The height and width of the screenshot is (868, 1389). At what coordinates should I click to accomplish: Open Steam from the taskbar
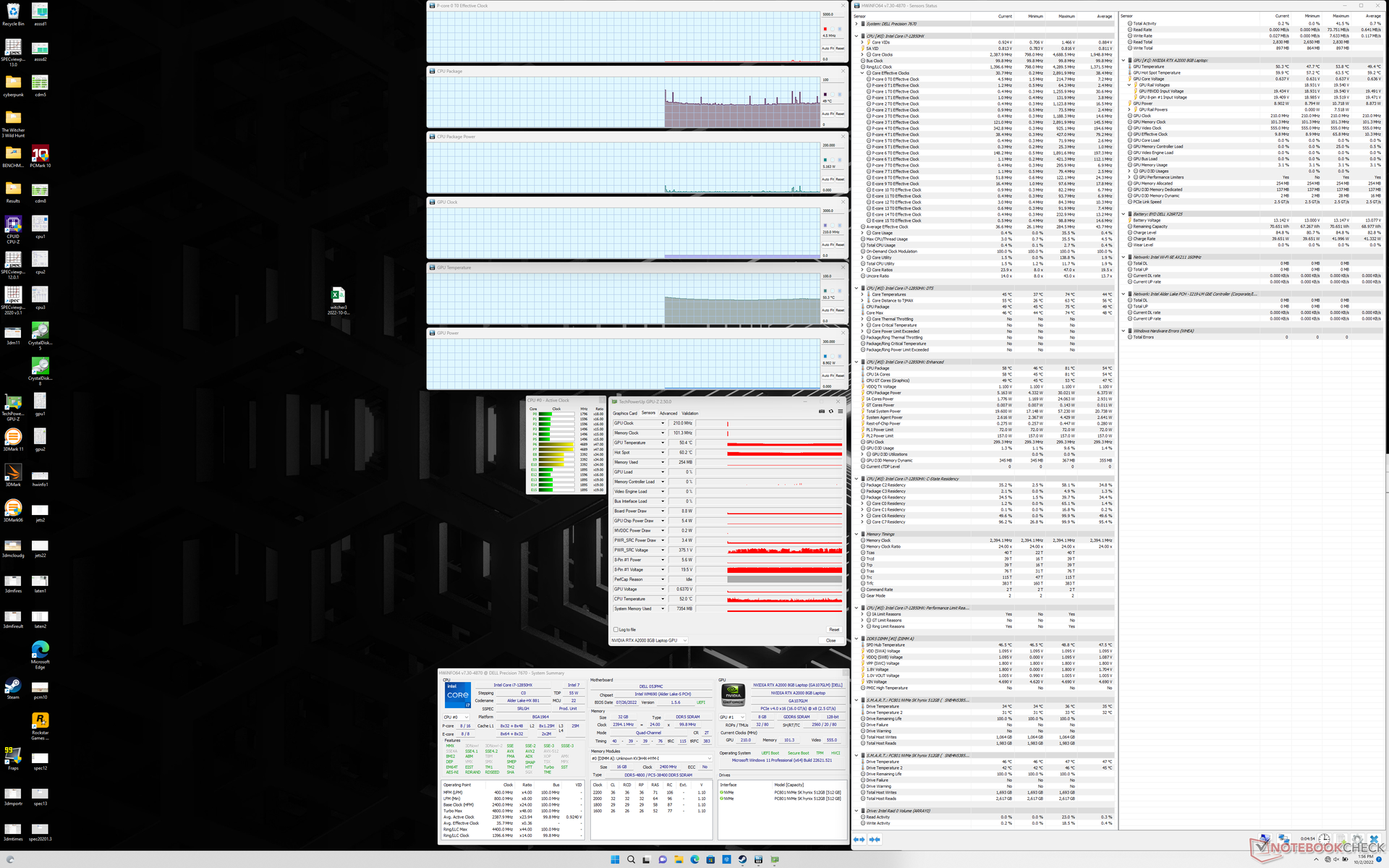[742, 859]
